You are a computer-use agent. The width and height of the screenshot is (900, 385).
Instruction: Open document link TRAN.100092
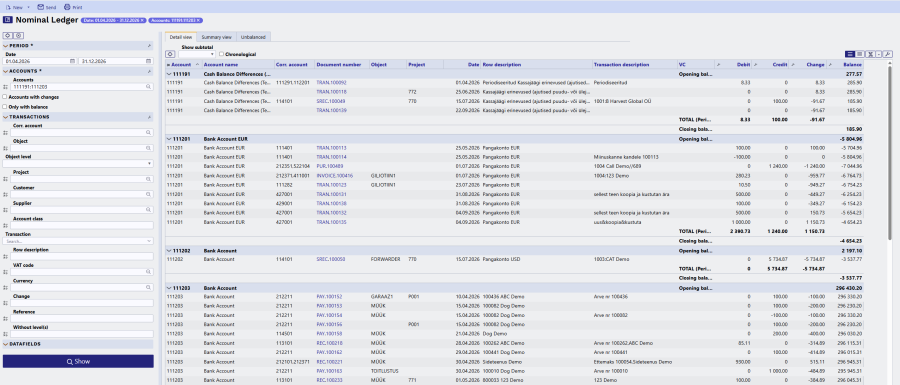pos(331,83)
